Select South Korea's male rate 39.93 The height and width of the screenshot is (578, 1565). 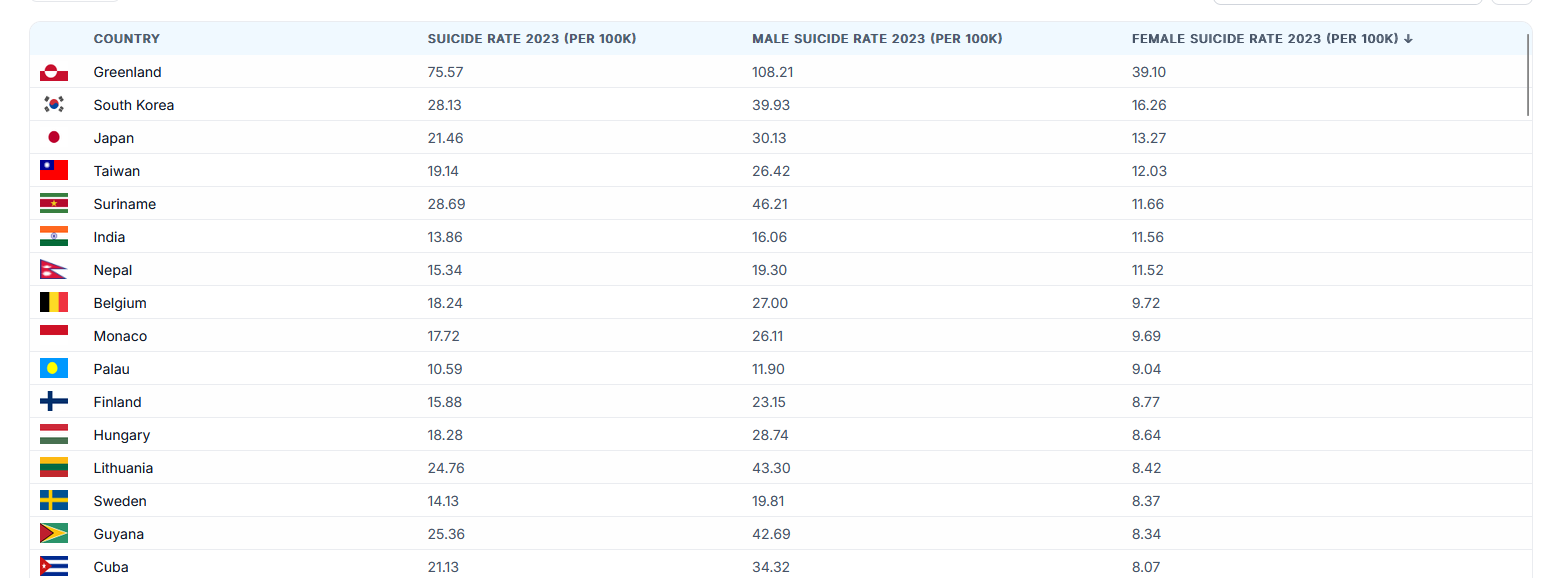[770, 105]
